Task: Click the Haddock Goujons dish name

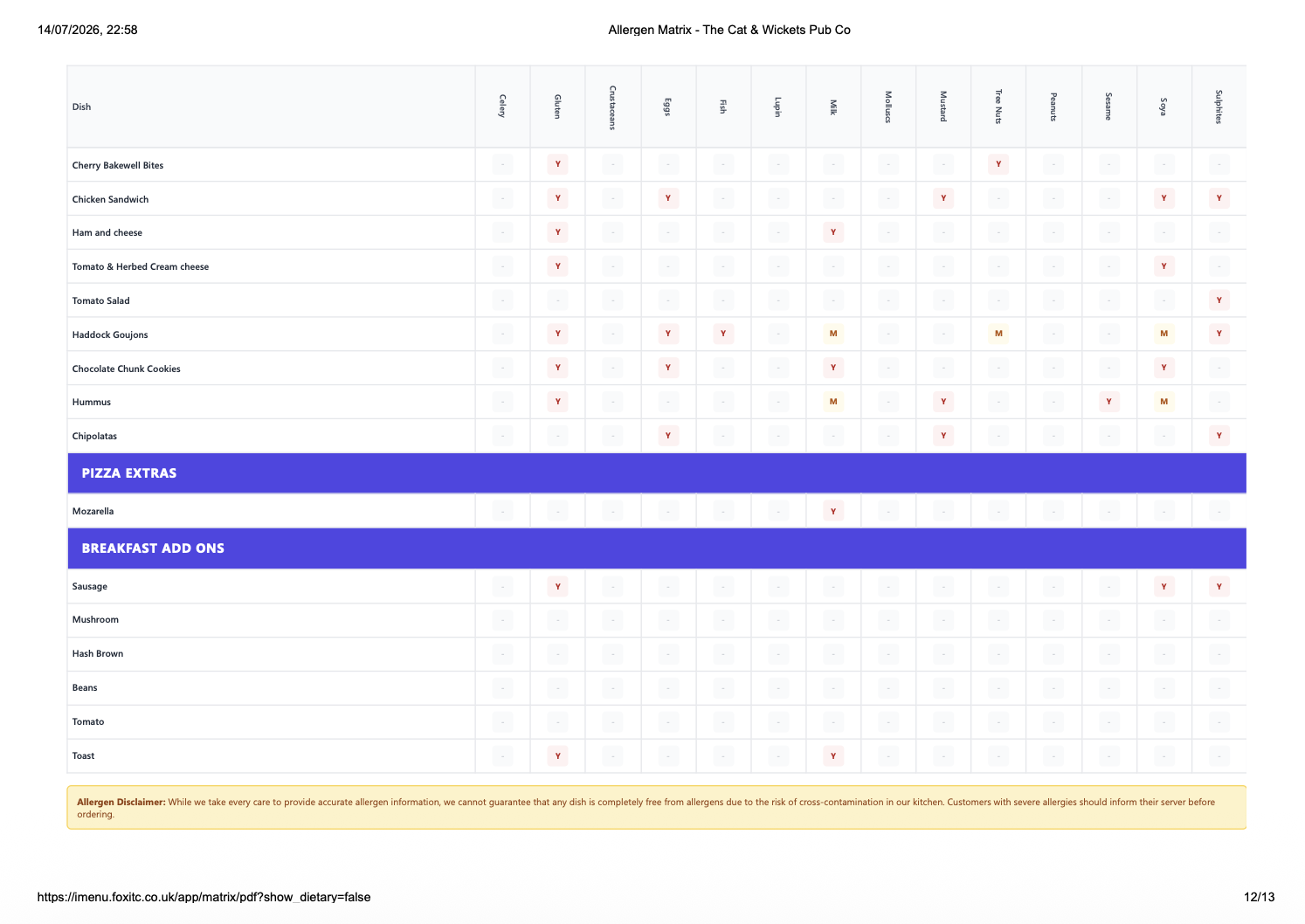Action: (110, 334)
